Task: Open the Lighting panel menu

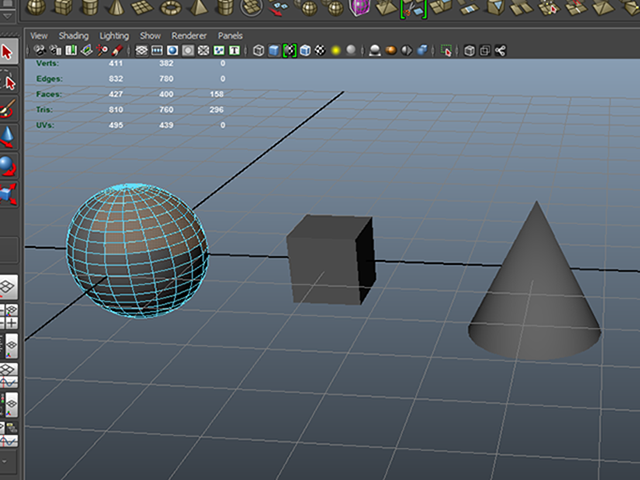Action: click(114, 36)
